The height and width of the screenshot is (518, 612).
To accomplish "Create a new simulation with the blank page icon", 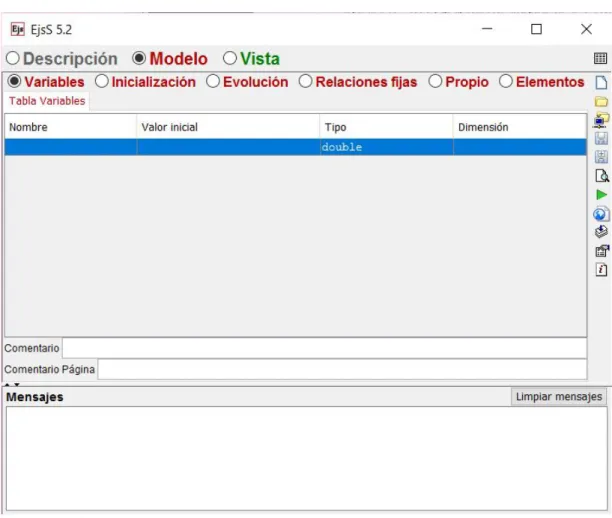I will click(x=601, y=82).
